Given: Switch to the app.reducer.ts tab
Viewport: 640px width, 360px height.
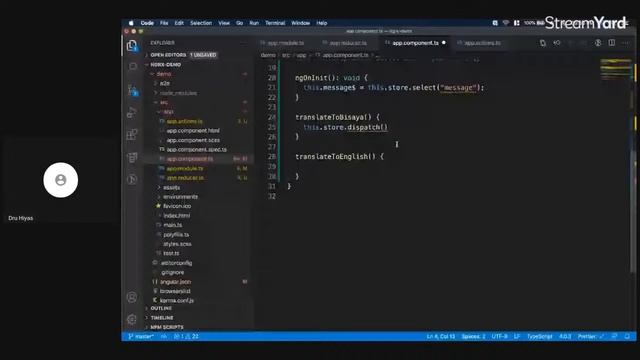Looking at the screenshot, I should point(348,43).
